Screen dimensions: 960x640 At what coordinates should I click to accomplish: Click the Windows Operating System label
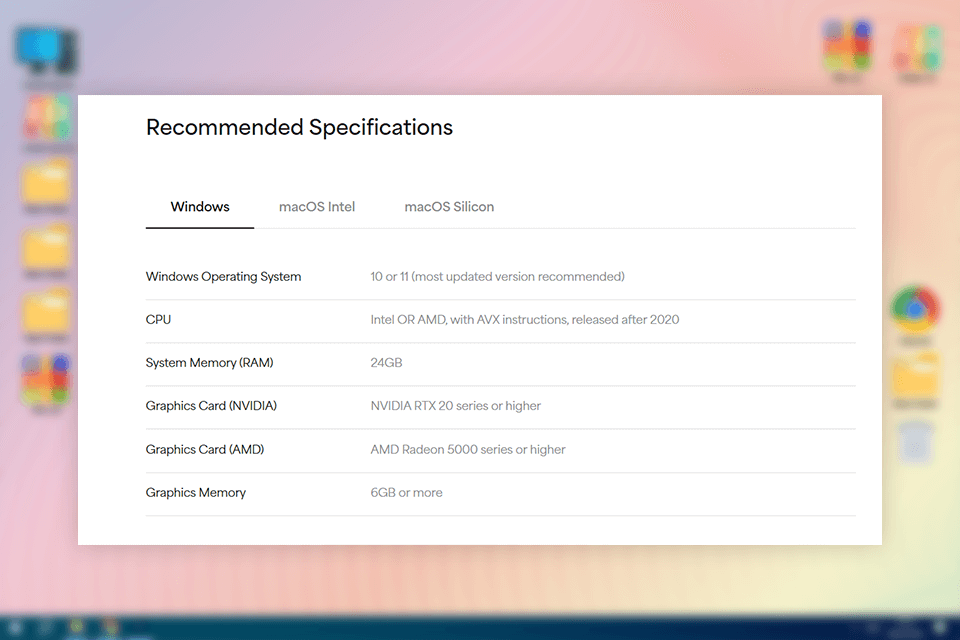point(223,277)
